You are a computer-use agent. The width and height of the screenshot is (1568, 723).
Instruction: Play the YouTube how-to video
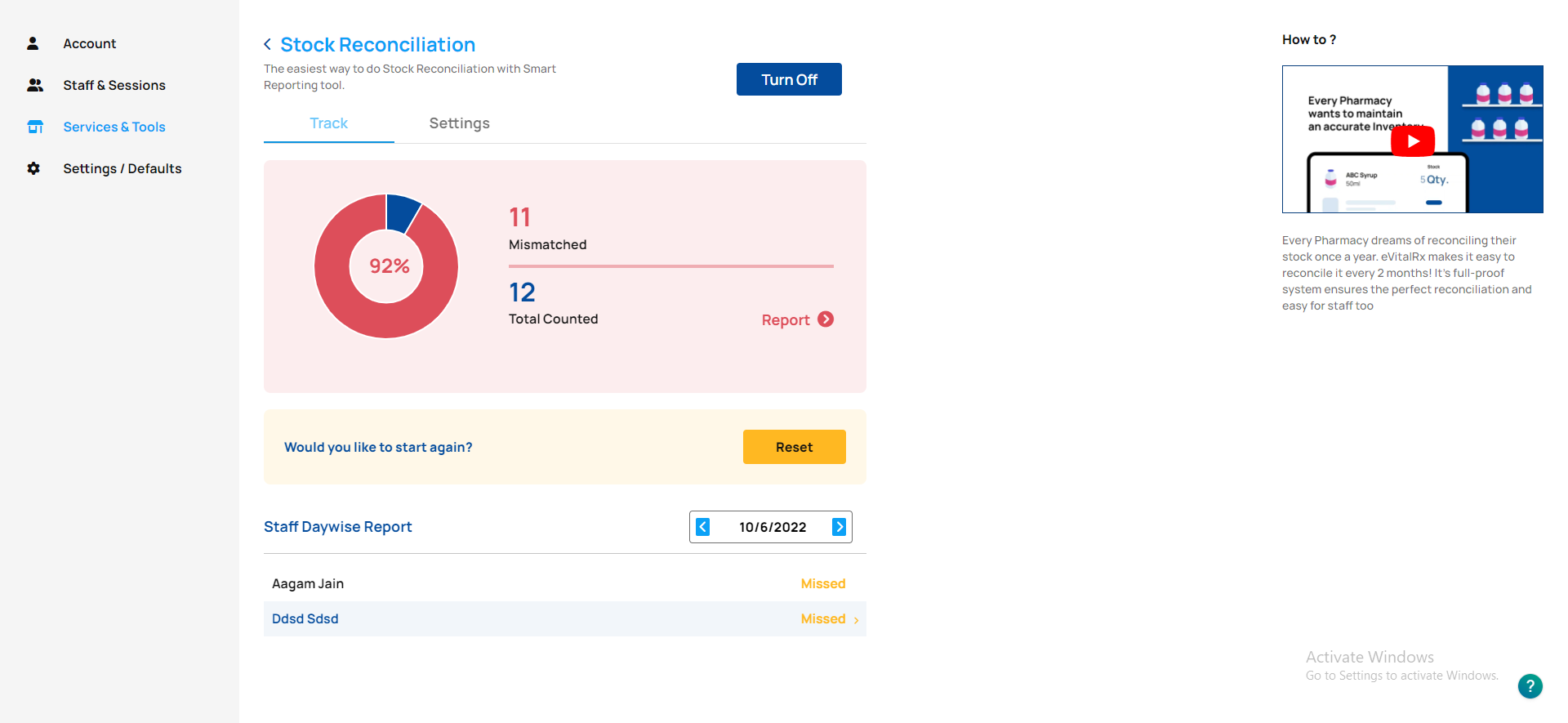[1412, 141]
